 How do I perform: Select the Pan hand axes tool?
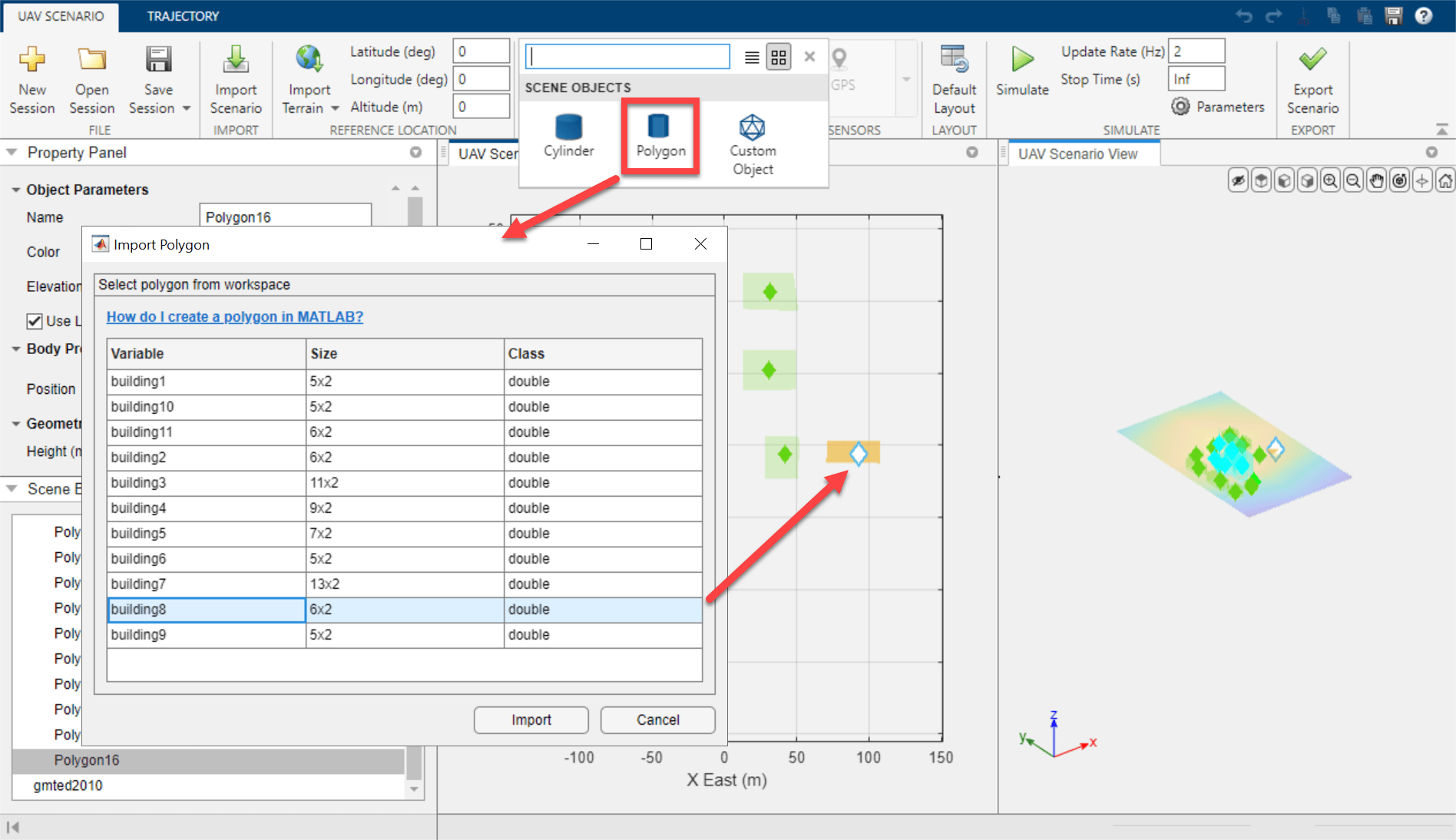1376,181
